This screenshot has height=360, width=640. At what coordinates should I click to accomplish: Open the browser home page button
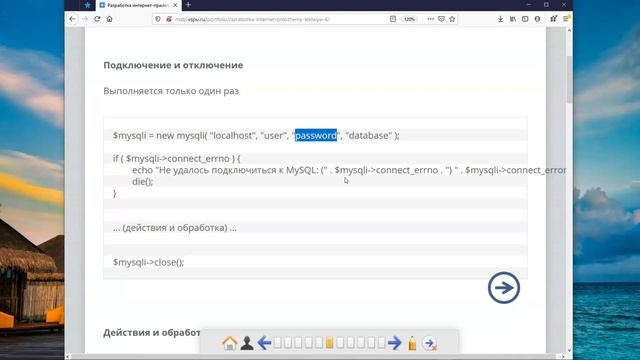tap(109, 19)
